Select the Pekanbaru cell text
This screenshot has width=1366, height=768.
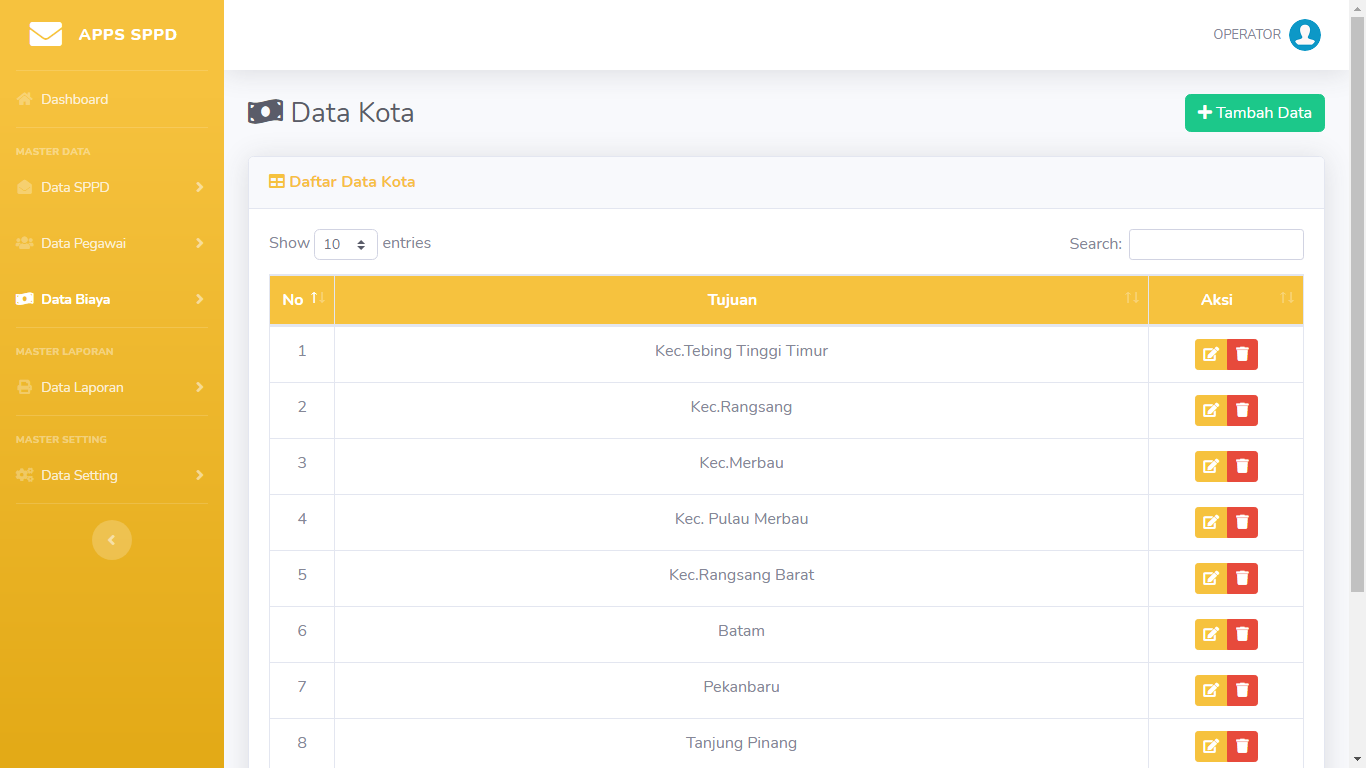pyautogui.click(x=741, y=687)
